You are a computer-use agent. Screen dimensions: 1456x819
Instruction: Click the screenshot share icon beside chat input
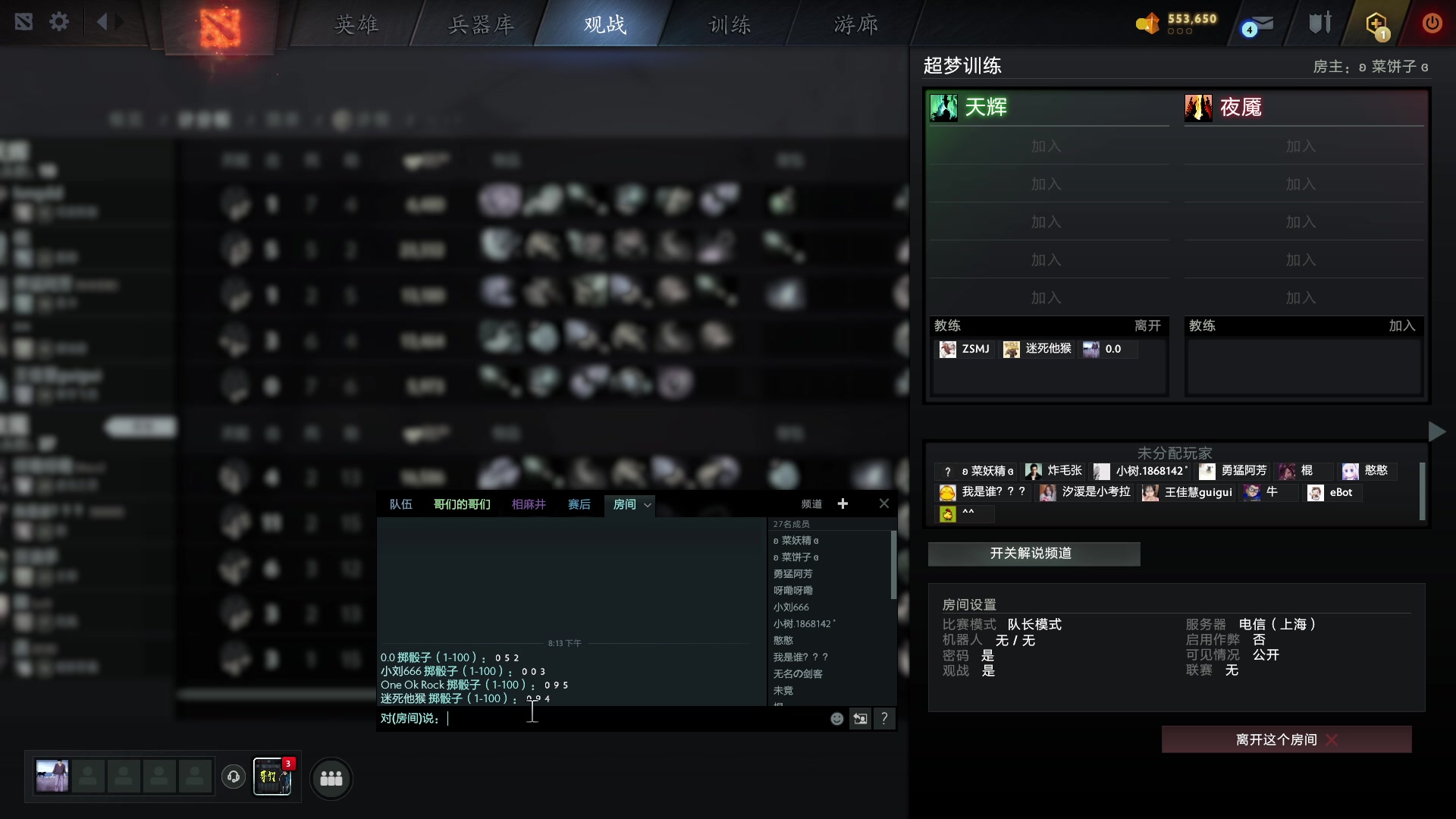[x=860, y=718]
